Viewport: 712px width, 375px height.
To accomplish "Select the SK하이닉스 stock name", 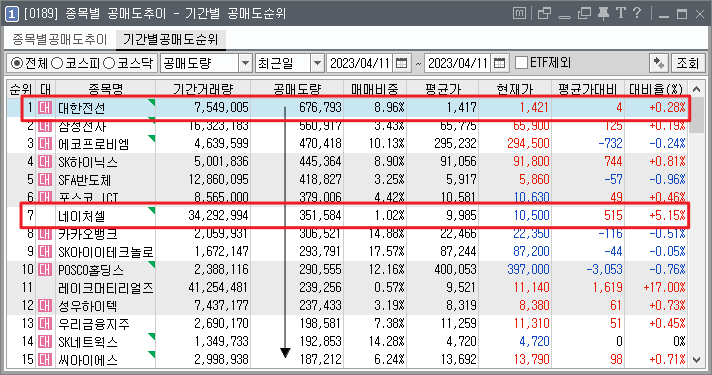I will coord(88,162).
